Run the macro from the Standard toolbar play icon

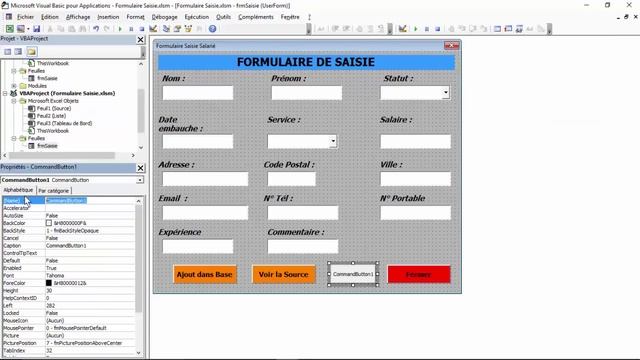(120, 29)
